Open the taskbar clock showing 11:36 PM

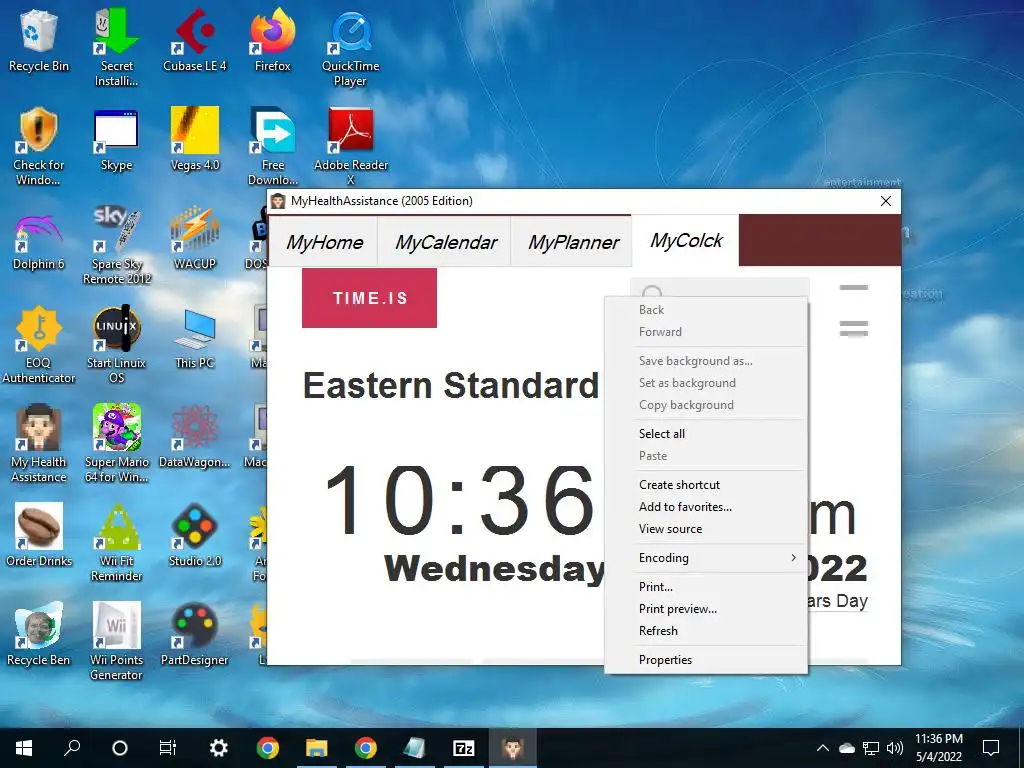click(938, 748)
